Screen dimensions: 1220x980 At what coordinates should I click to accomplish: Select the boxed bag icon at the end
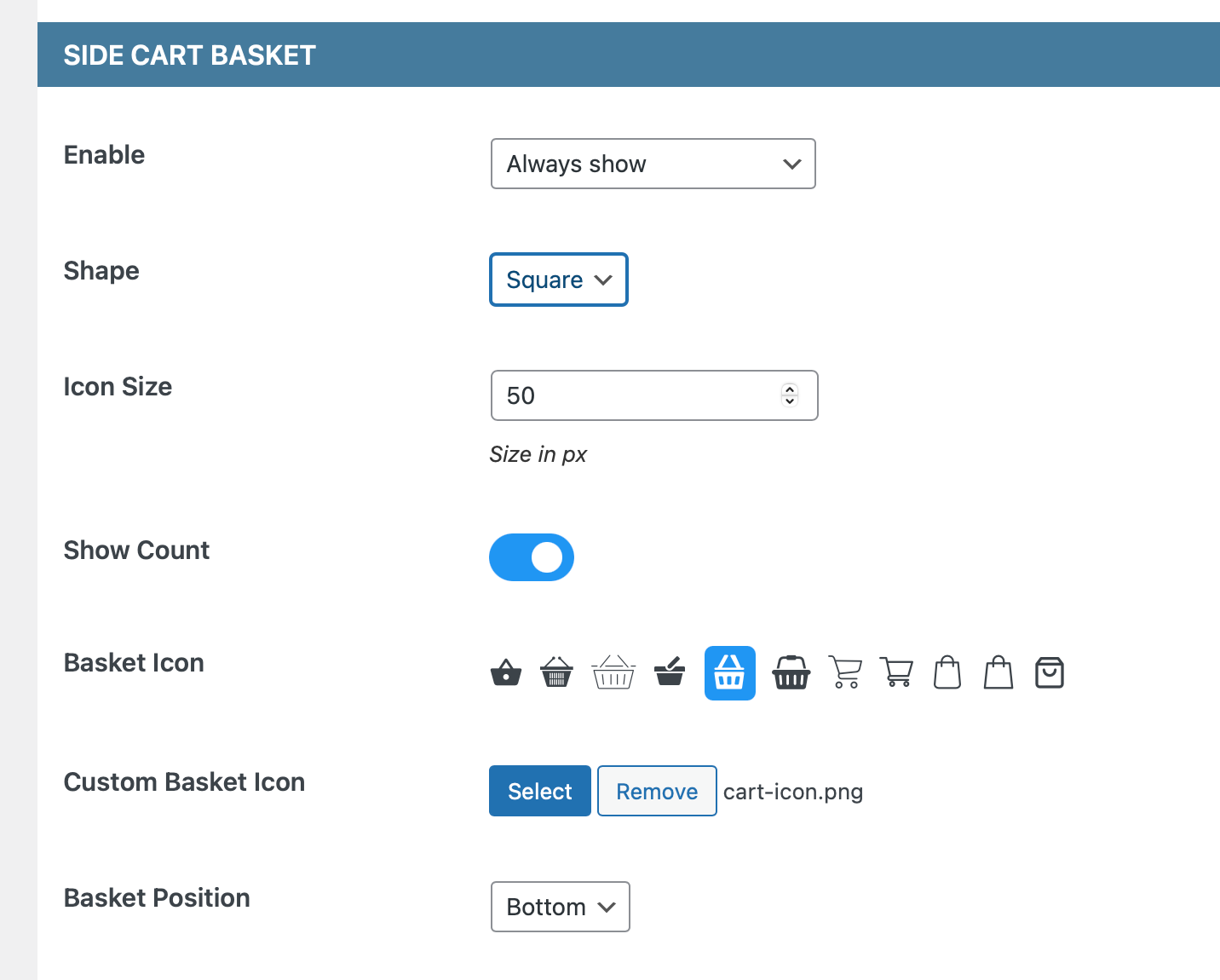coord(1049,673)
